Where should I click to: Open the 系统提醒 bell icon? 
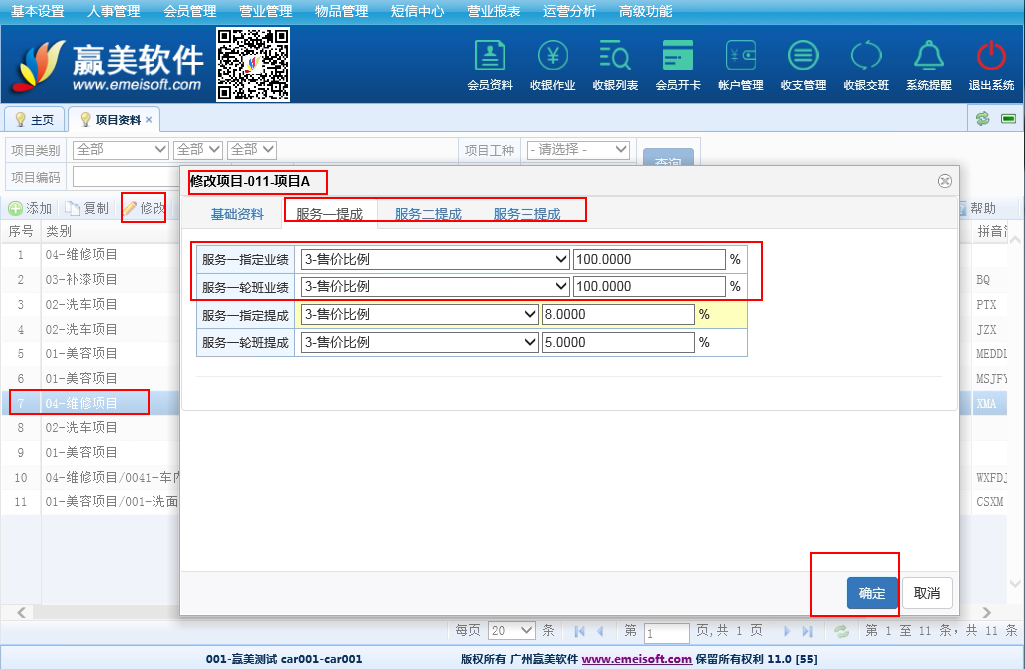point(928,56)
